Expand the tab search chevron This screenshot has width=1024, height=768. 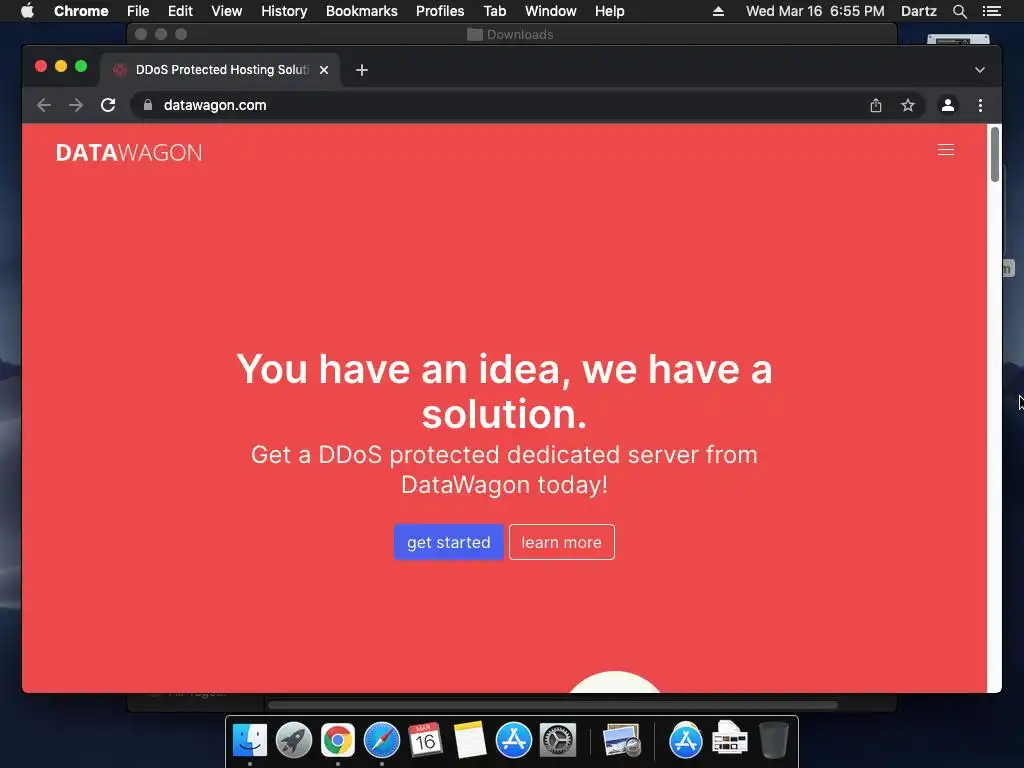[980, 70]
